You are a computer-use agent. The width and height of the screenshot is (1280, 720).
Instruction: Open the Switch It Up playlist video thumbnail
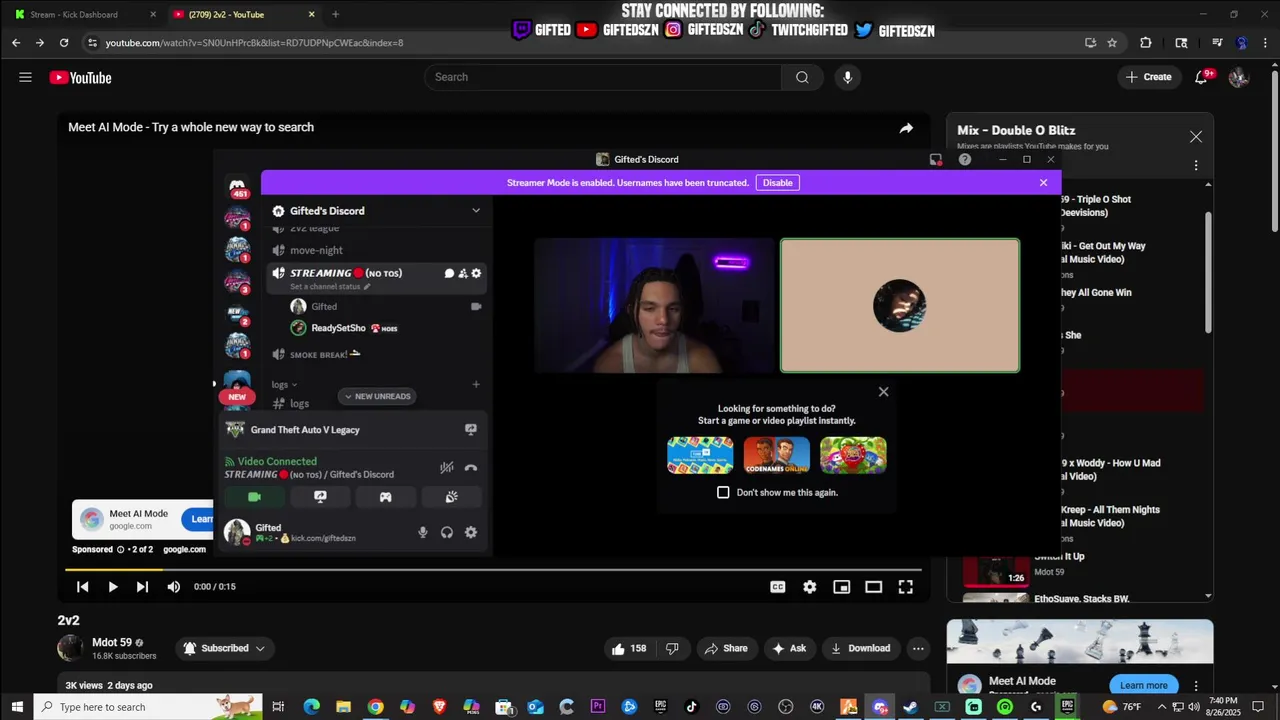click(995, 571)
